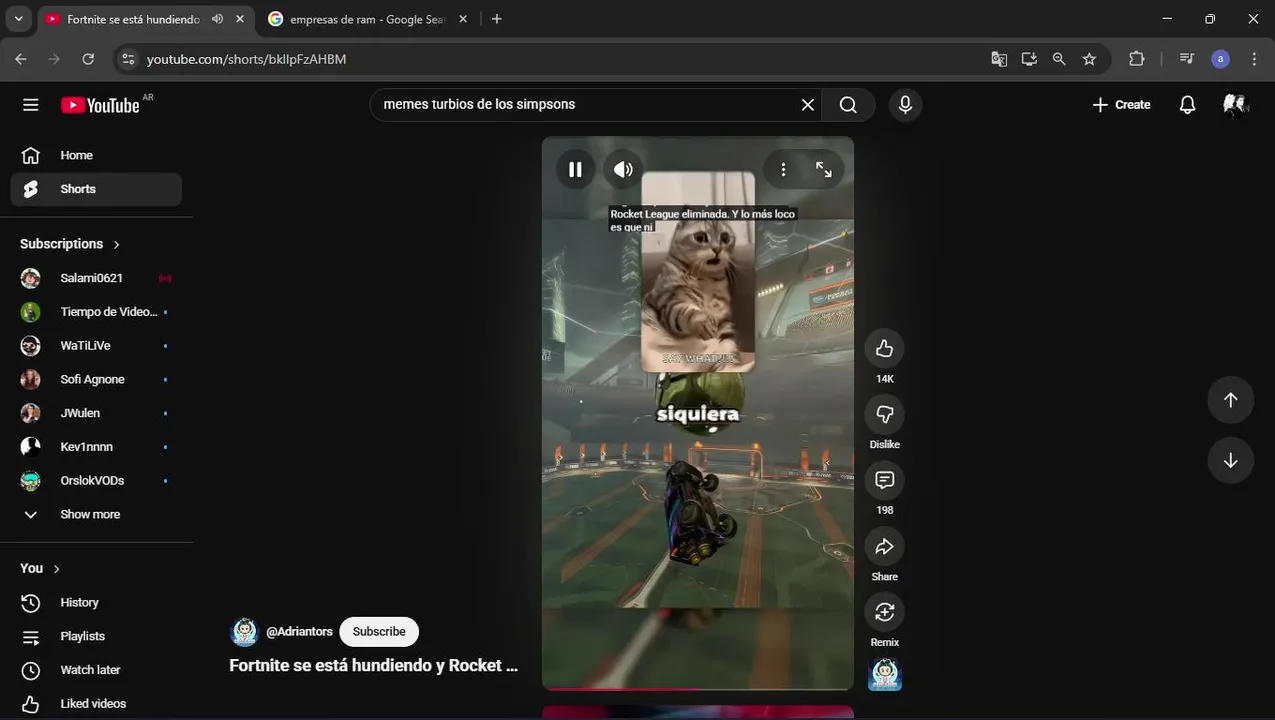
Task: Like this Short with thumbs up
Action: coord(884,348)
